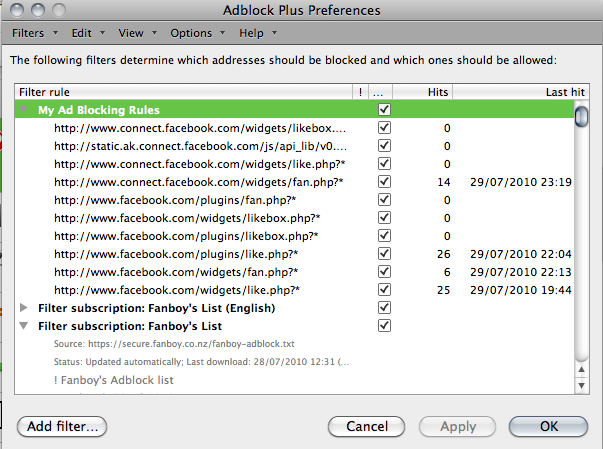603x449 pixels.
Task: Click the scrollbar down arrow
Action: (581, 386)
